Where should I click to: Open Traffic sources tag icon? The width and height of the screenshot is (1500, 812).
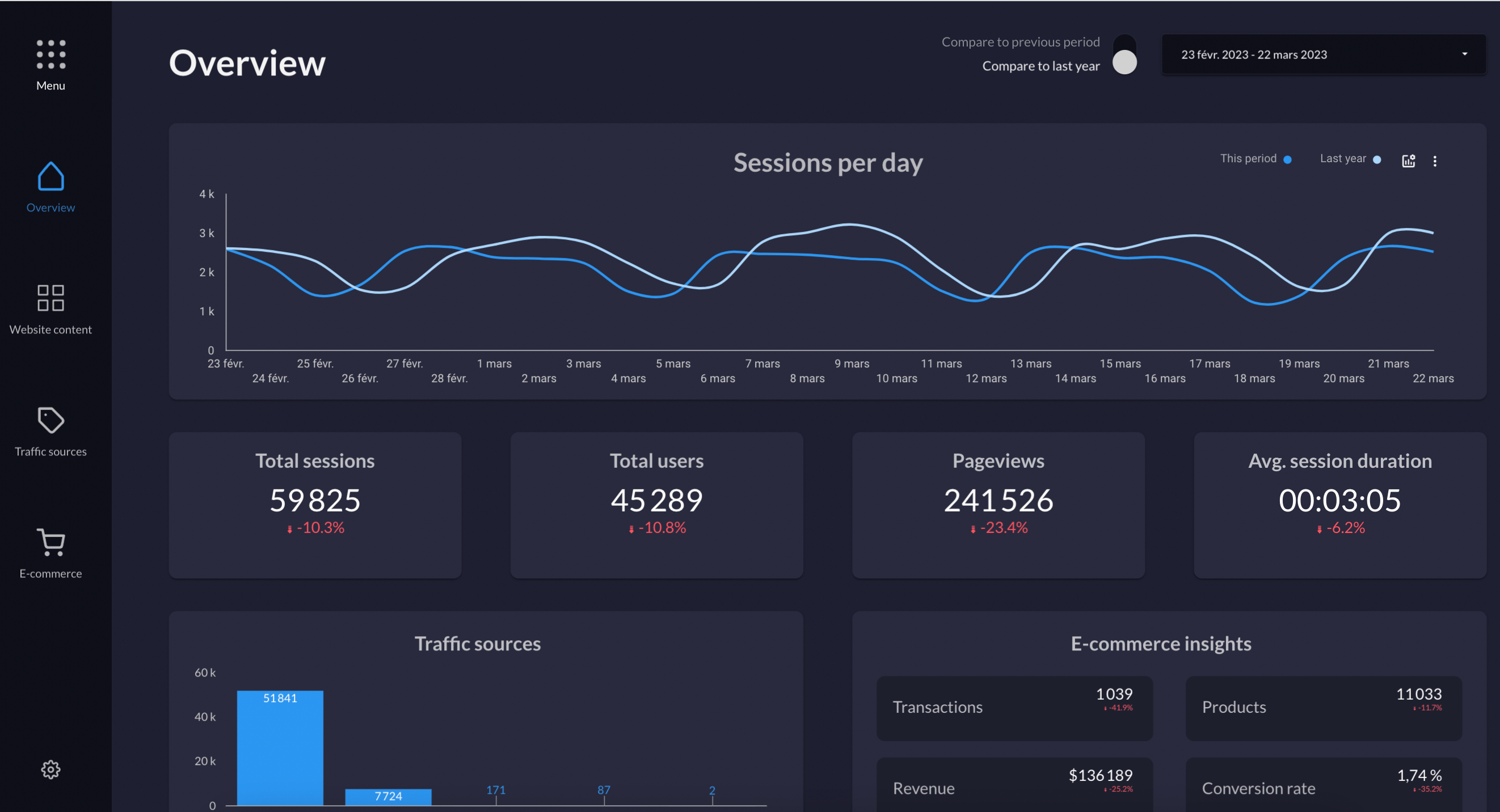coord(50,420)
